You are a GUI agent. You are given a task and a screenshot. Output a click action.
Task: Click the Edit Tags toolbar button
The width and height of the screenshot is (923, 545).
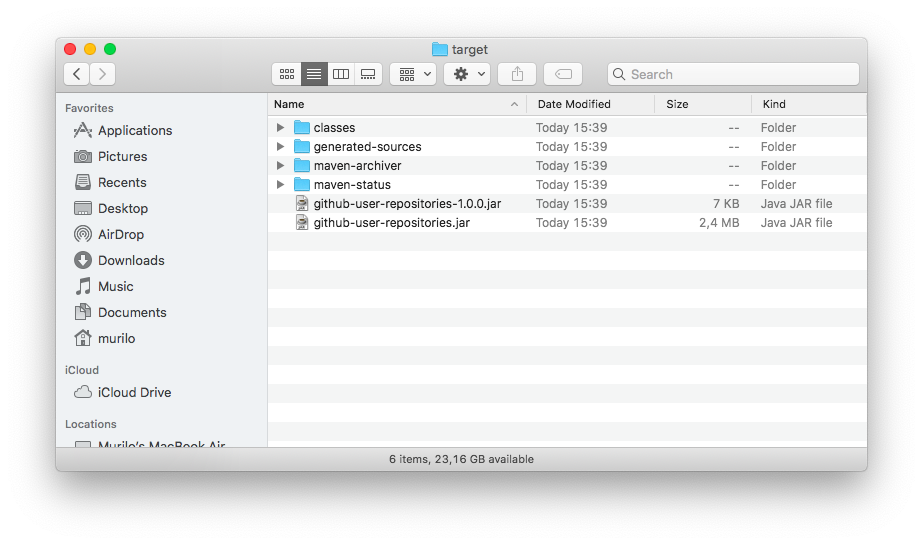(563, 74)
